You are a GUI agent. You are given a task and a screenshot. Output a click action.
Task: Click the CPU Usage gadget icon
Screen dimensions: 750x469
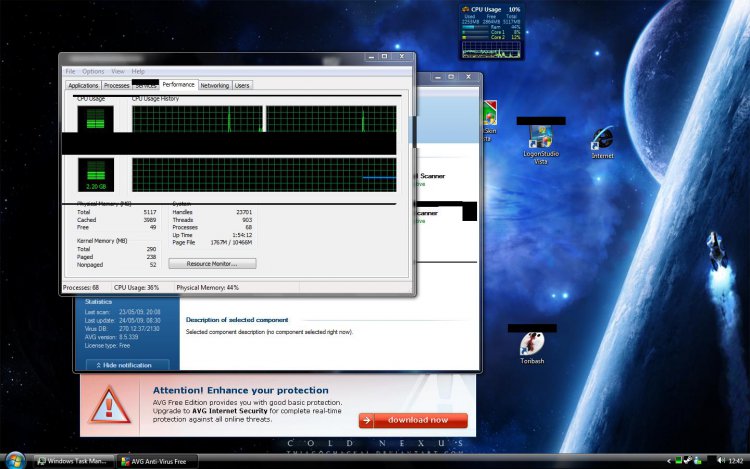pyautogui.click(x=465, y=9)
